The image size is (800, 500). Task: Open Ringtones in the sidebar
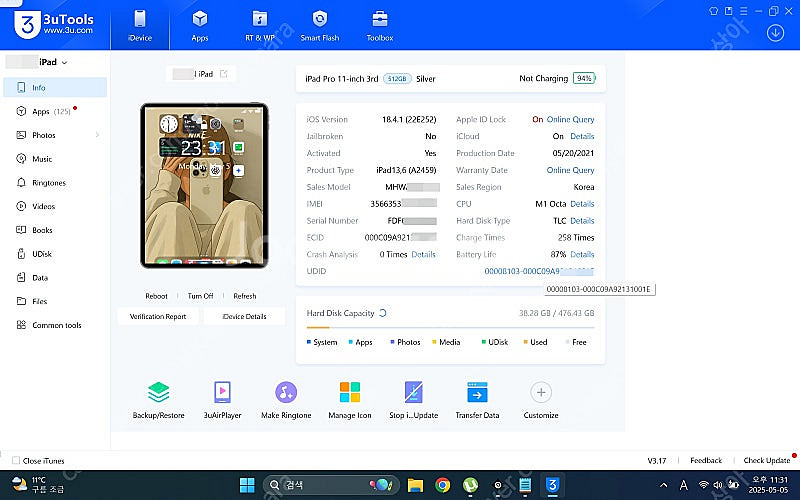point(55,183)
